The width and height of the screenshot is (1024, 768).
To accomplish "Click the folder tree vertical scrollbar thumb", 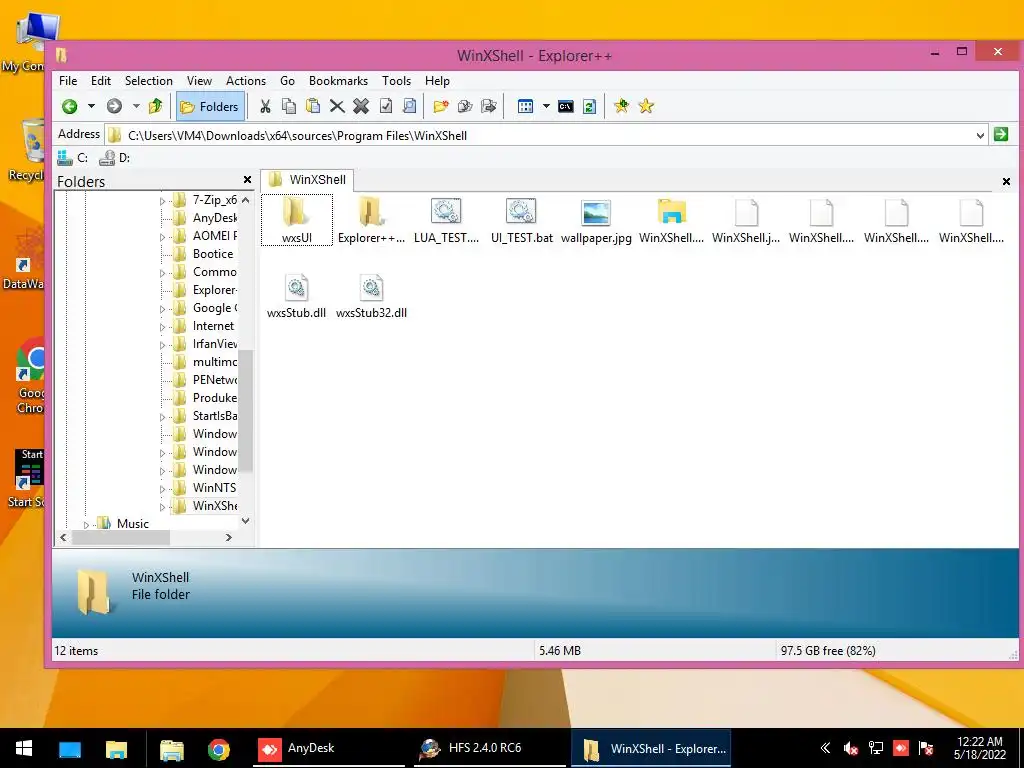I will 246,410.
